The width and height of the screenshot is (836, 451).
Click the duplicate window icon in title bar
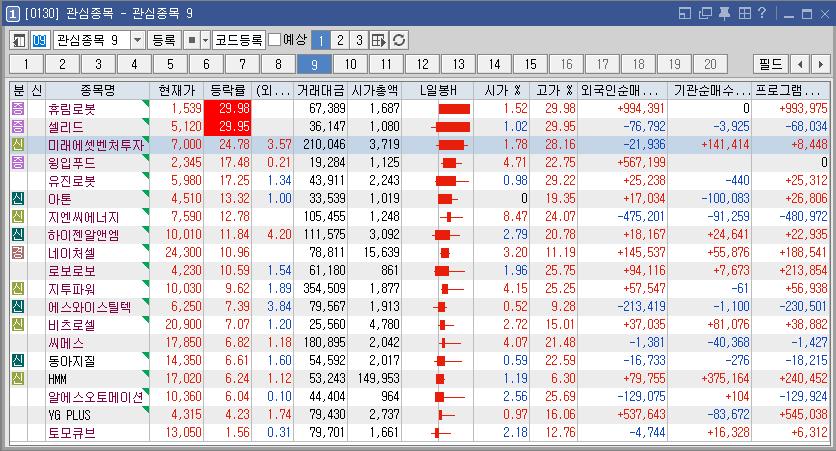coord(705,13)
